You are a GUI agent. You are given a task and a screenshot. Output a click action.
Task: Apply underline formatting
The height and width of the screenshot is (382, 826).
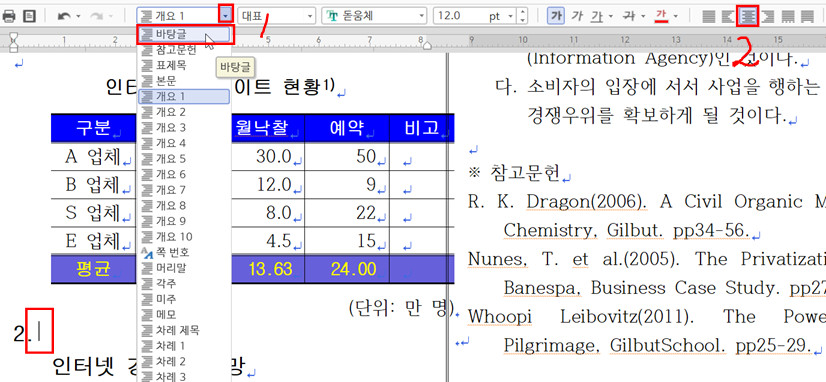[596, 16]
